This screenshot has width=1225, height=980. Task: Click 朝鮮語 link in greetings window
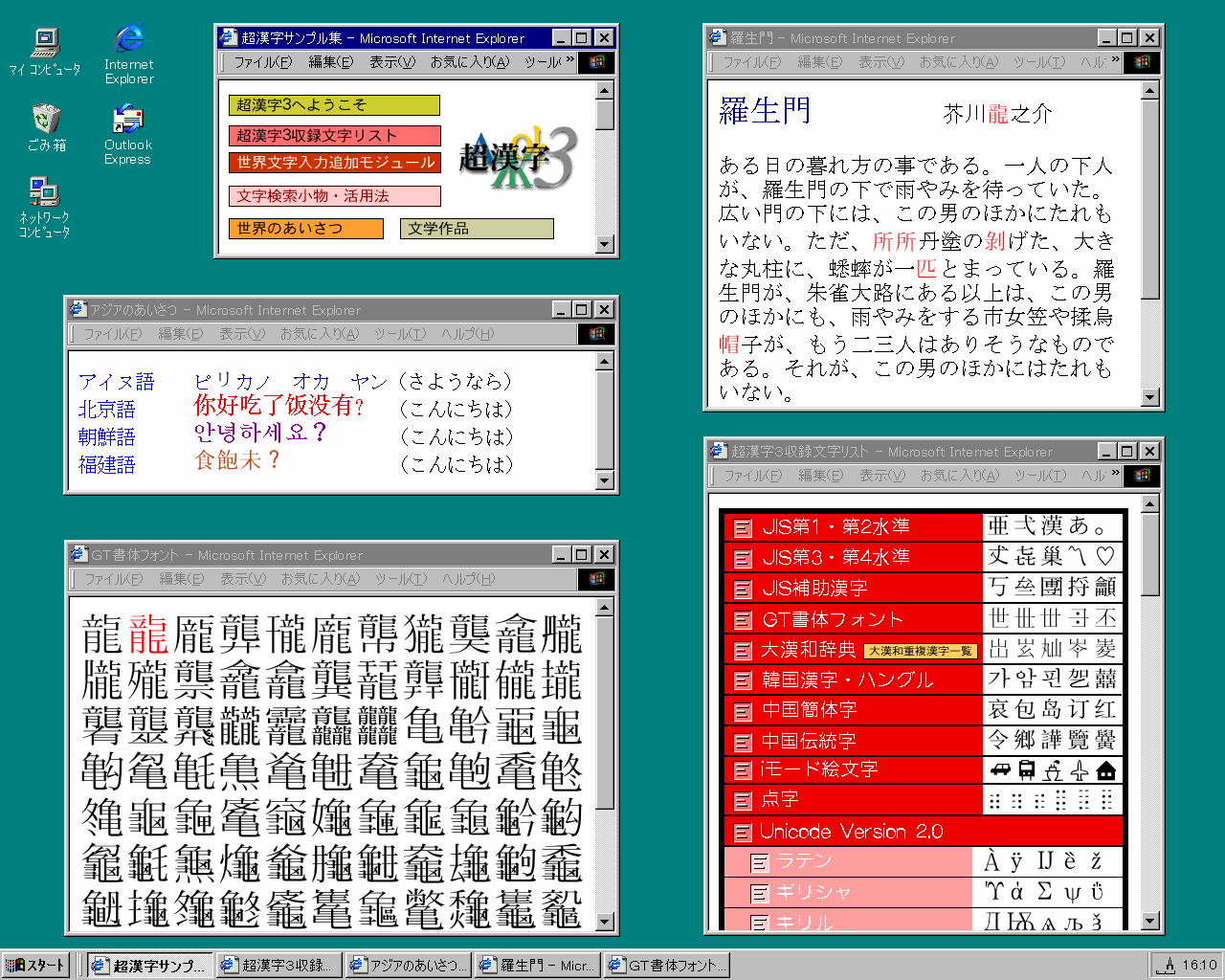(107, 437)
